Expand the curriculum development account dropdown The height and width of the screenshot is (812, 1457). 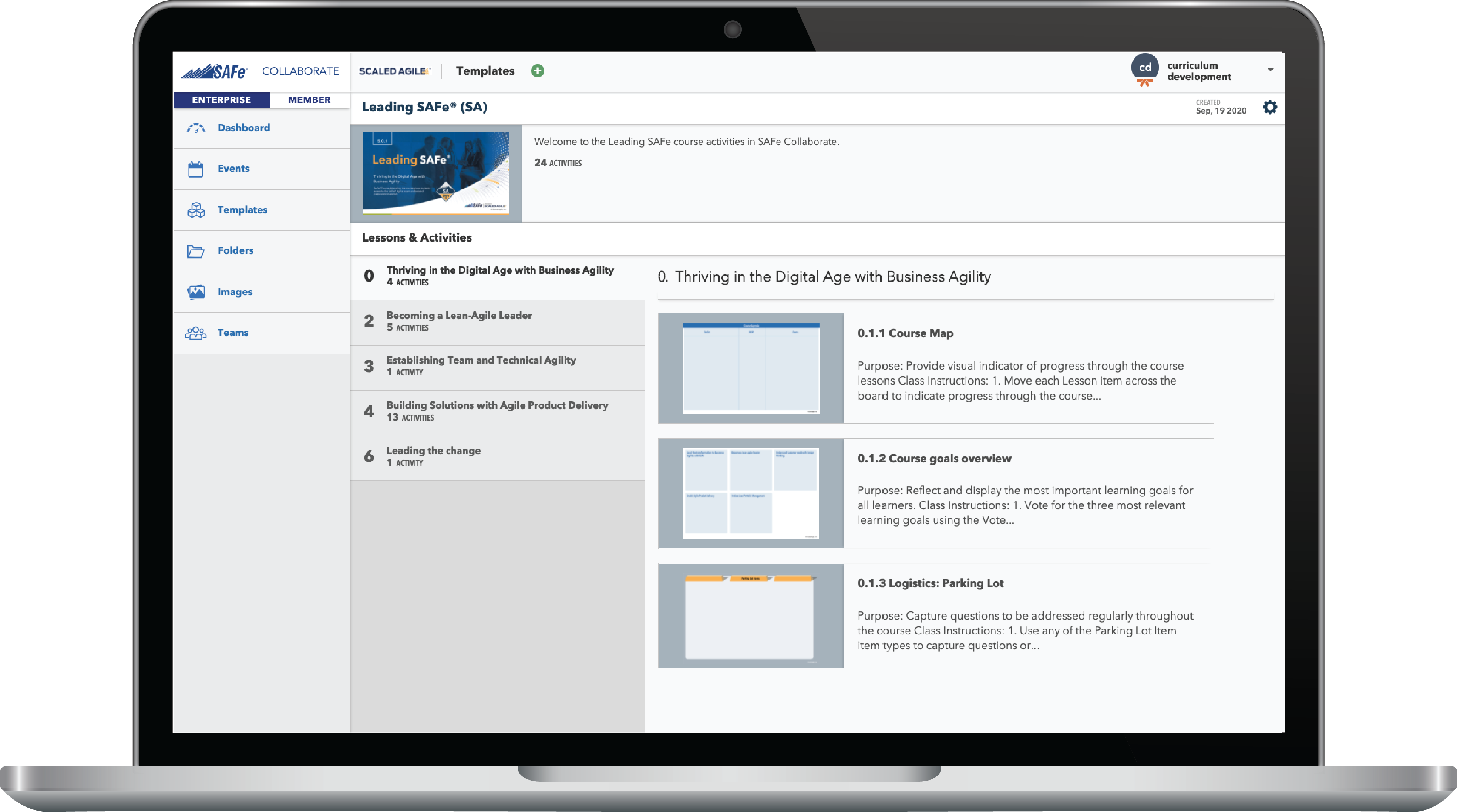coord(1271,70)
